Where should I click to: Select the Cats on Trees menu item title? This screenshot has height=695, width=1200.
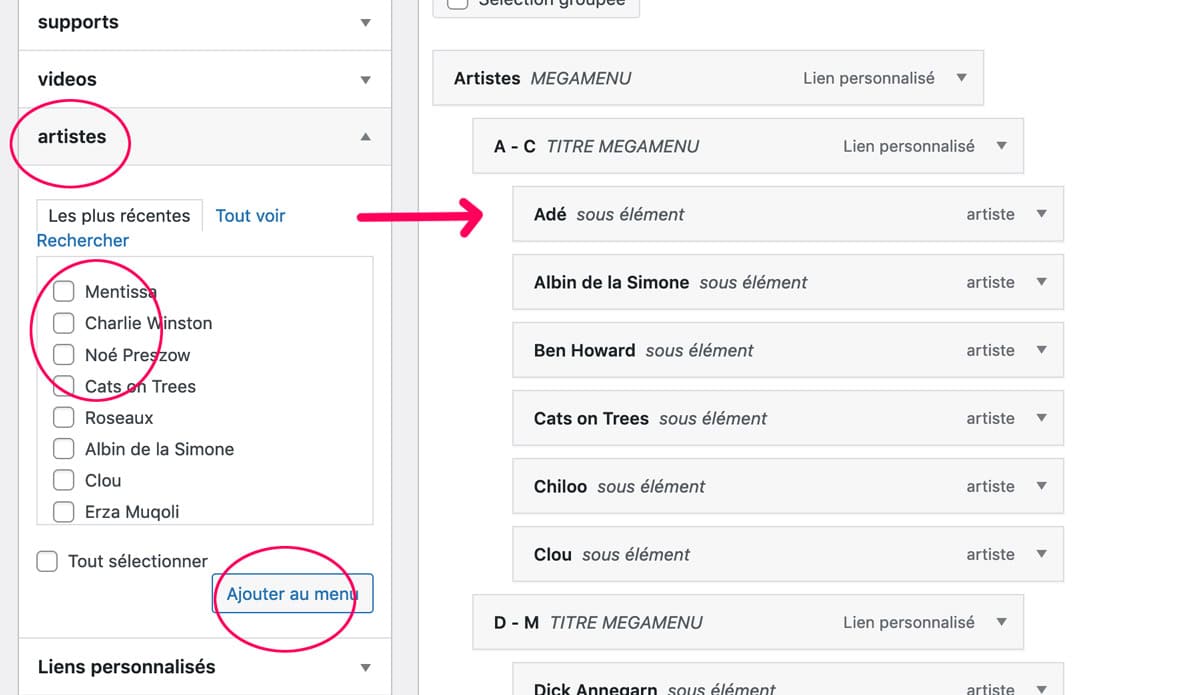(x=591, y=418)
